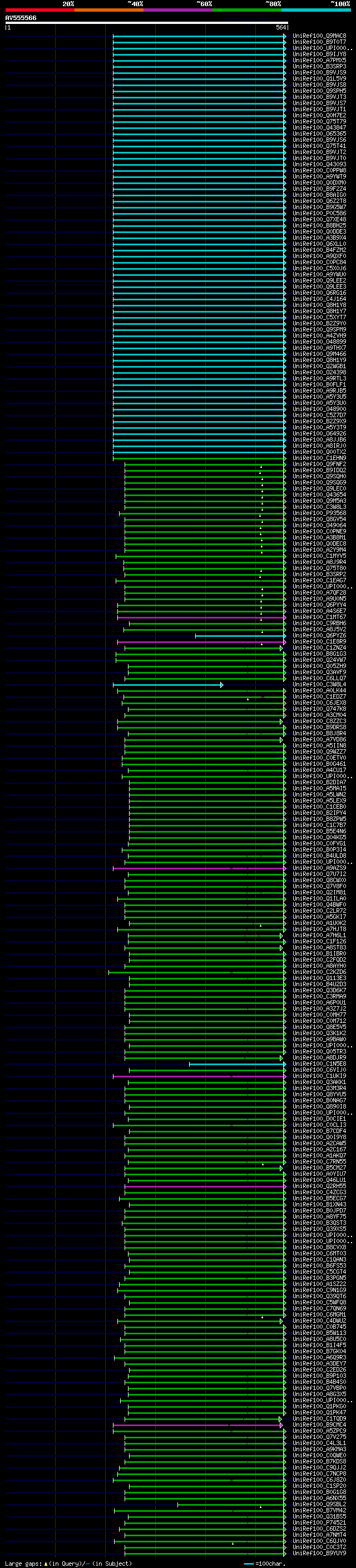This screenshot has width=356, height=1568.
Task: Click the green alignment bar for B9YUY9
Action: pos(205,1554)
